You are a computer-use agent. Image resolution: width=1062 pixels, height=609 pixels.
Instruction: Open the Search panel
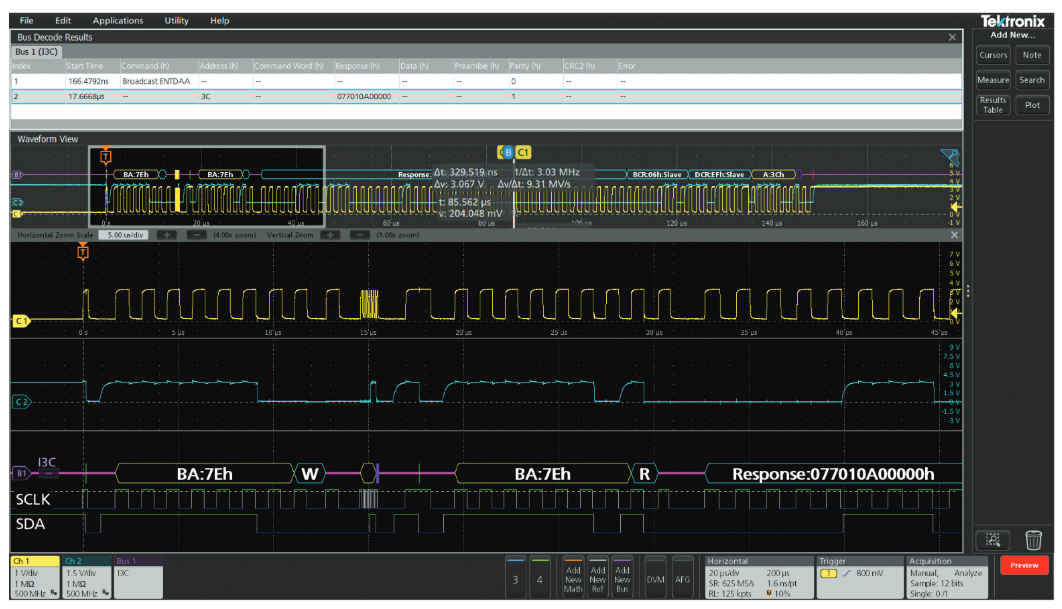(x=1031, y=80)
